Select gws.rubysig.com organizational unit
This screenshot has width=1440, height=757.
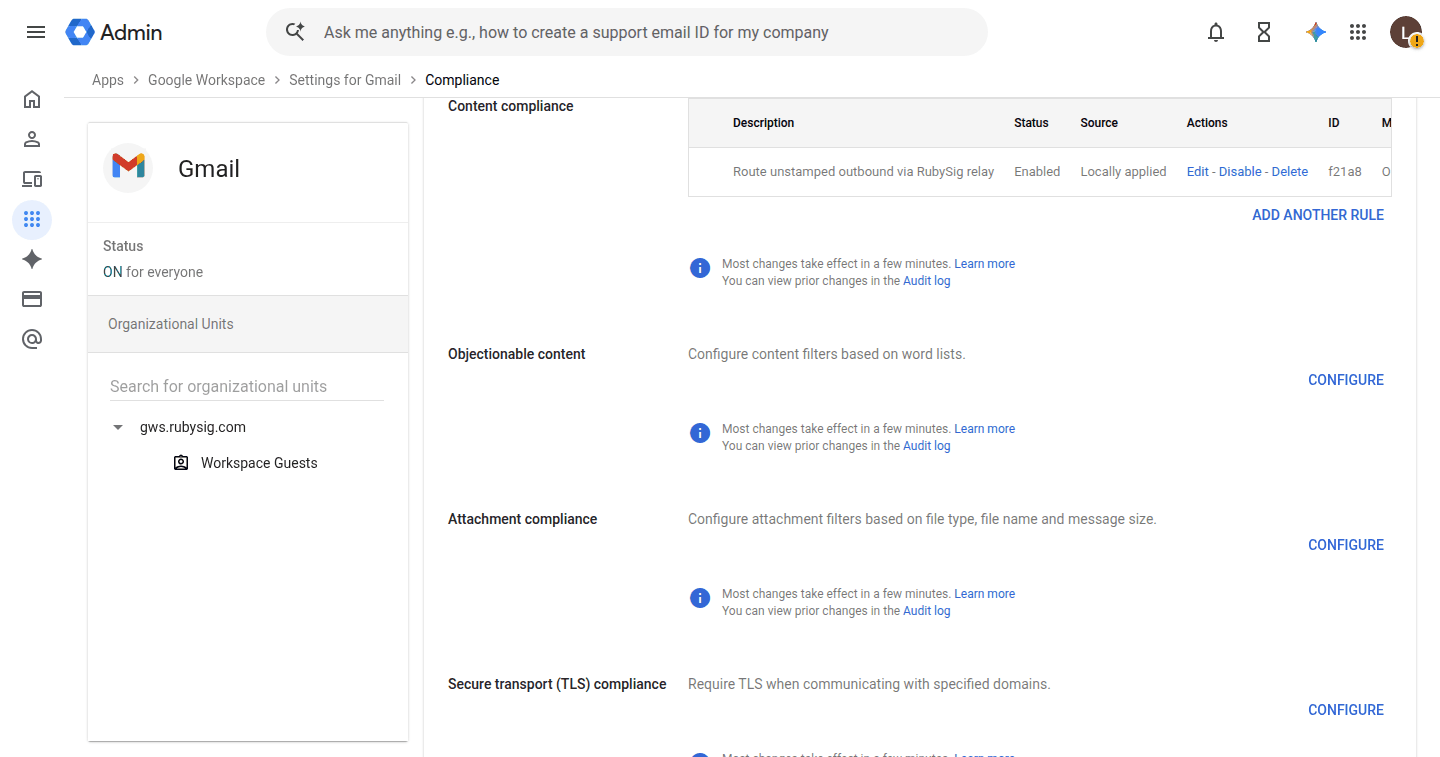pos(193,427)
